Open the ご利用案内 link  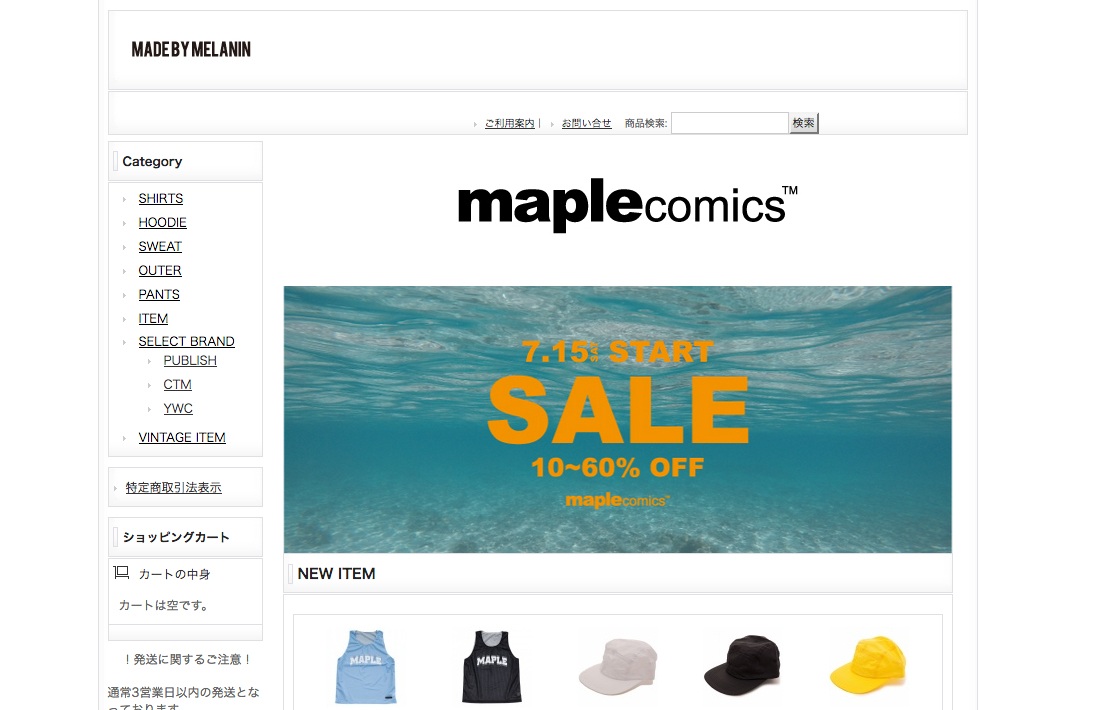click(x=510, y=123)
